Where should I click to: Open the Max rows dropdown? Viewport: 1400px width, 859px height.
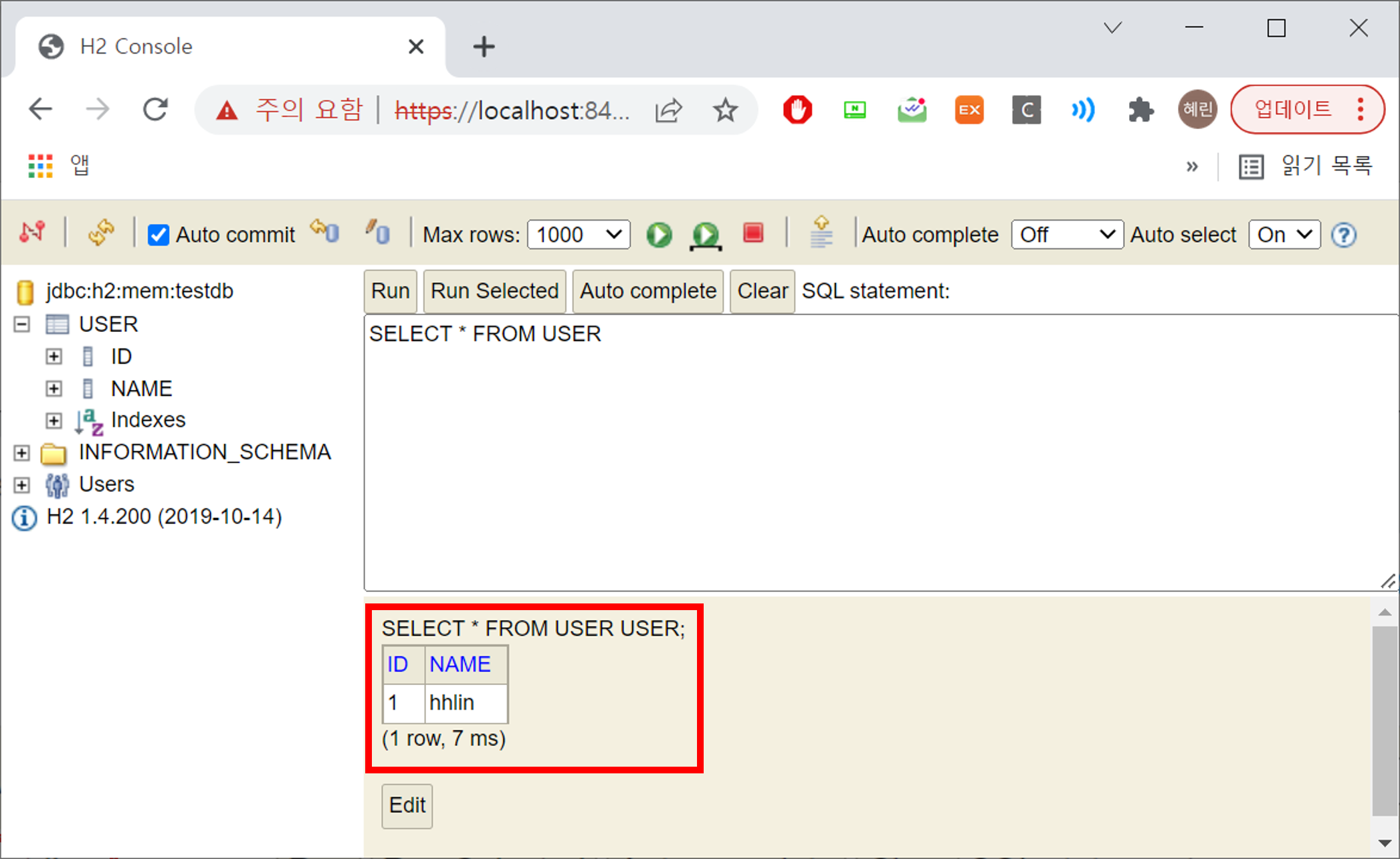578,235
